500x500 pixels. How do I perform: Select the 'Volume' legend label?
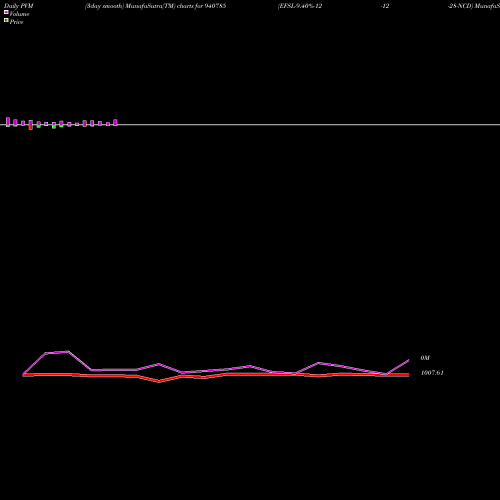(x=19, y=14)
